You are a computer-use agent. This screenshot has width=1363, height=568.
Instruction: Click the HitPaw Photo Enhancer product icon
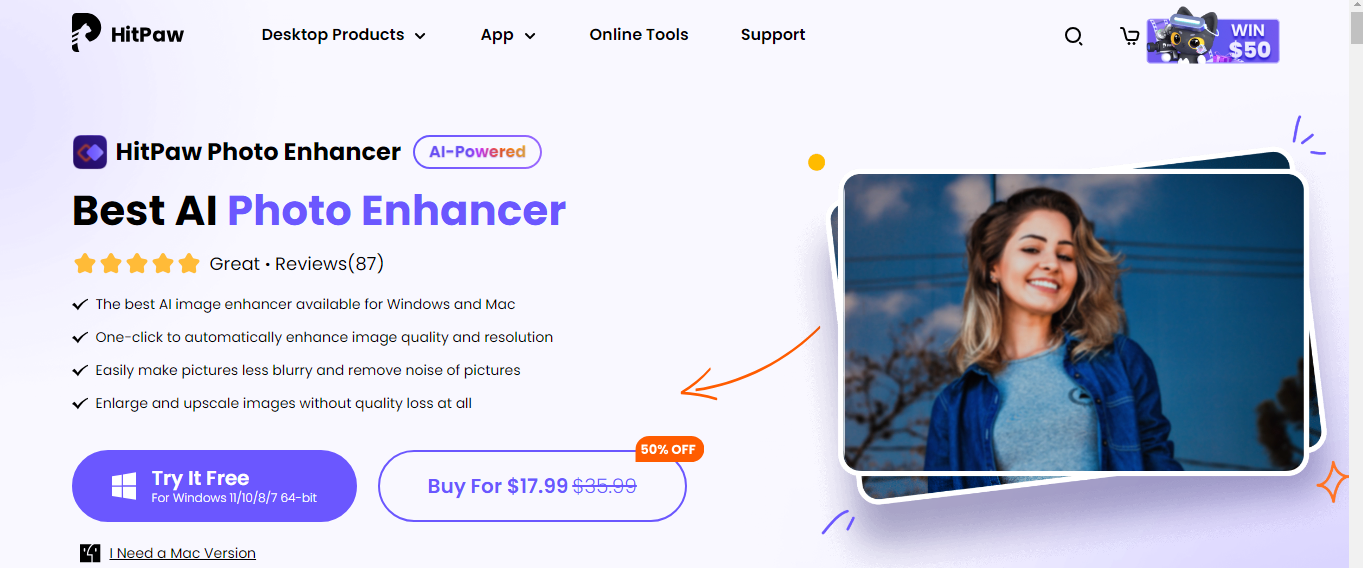[90, 152]
